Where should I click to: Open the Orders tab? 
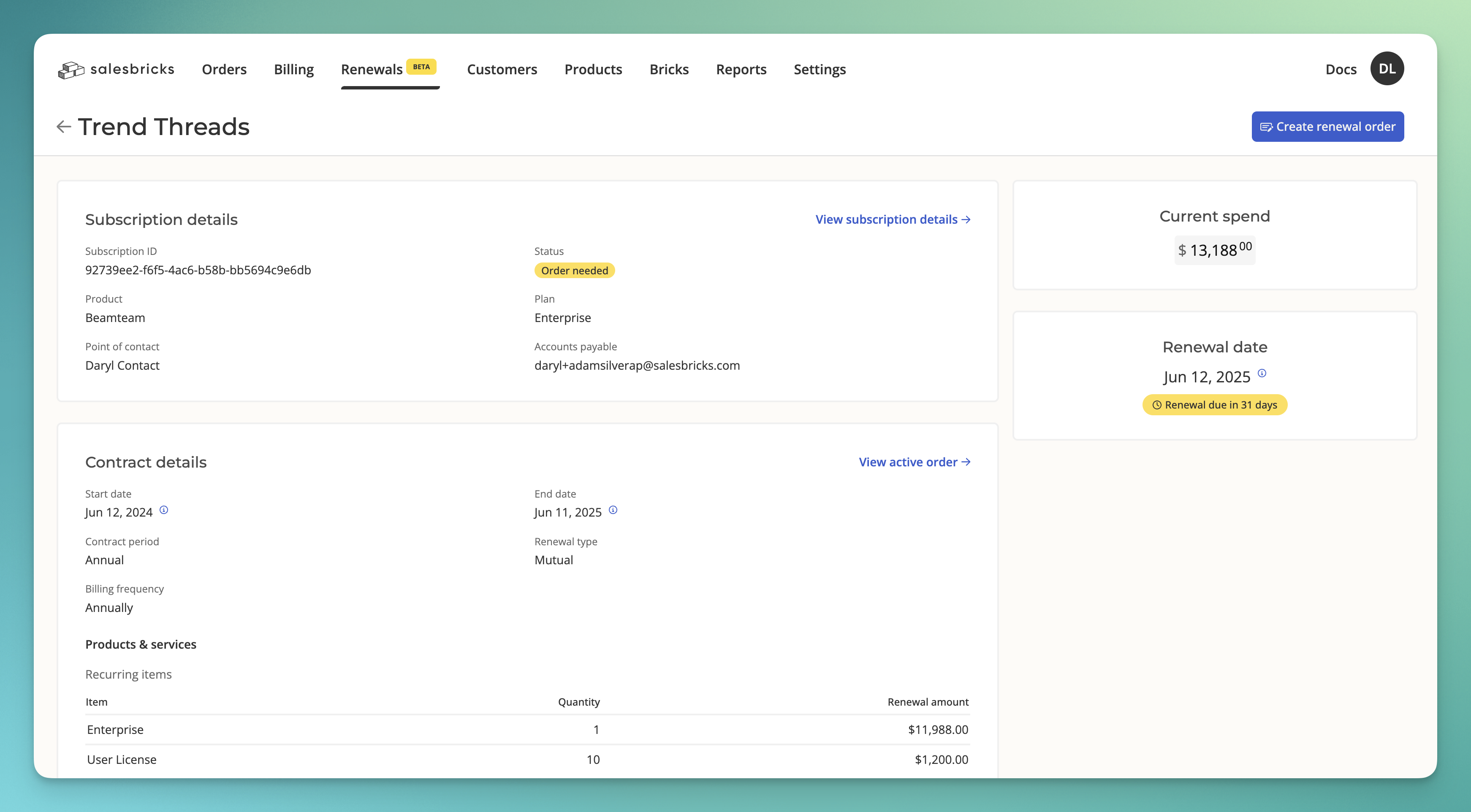coord(224,70)
